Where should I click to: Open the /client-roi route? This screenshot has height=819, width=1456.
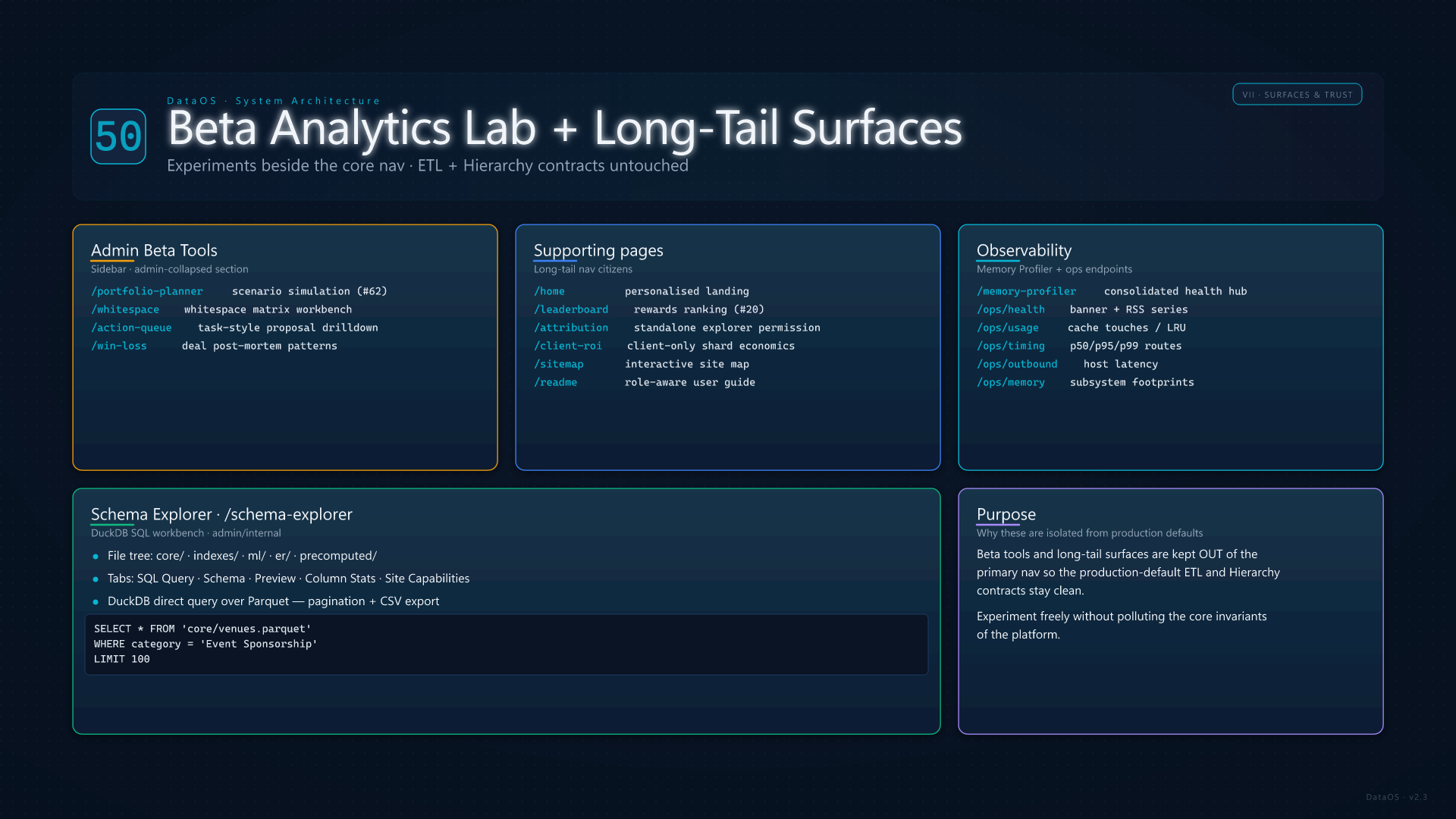pos(568,346)
